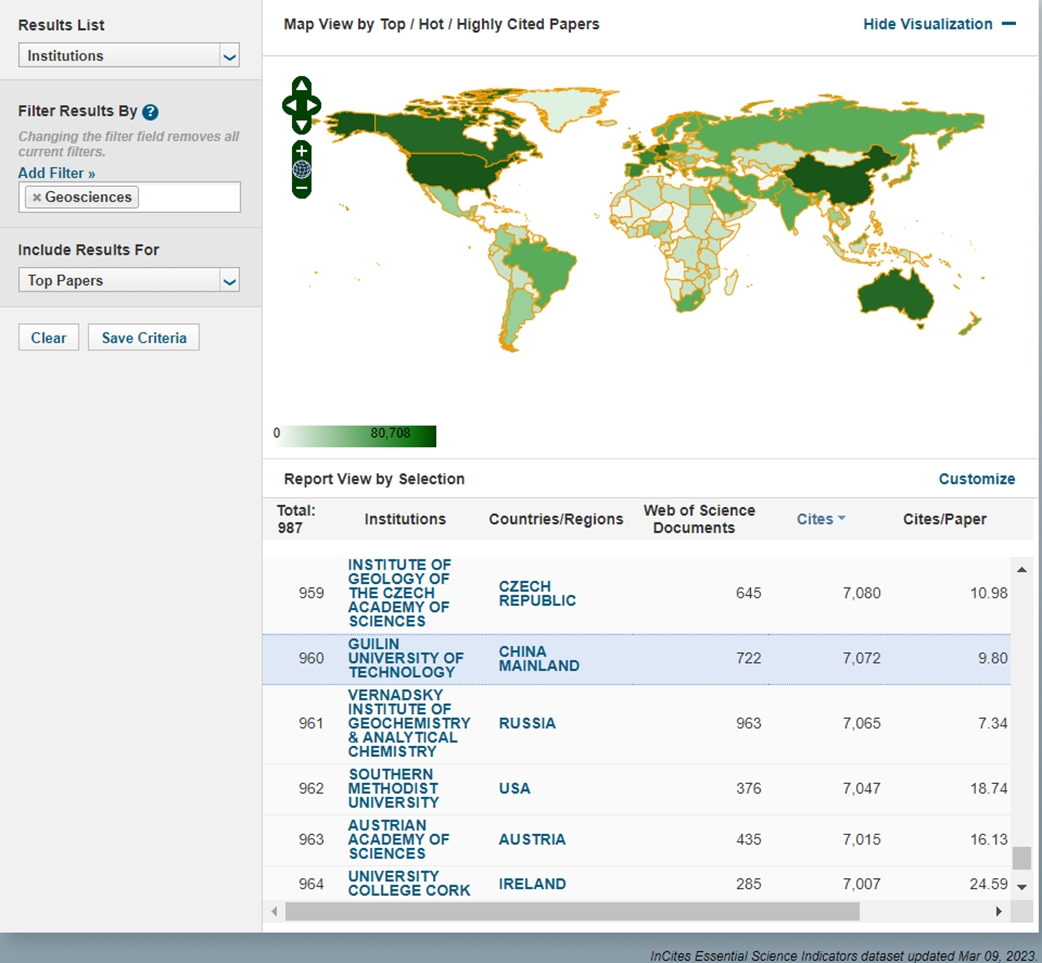Open the Results List Institutions dropdown
The width and height of the screenshot is (1042, 963).
point(129,56)
